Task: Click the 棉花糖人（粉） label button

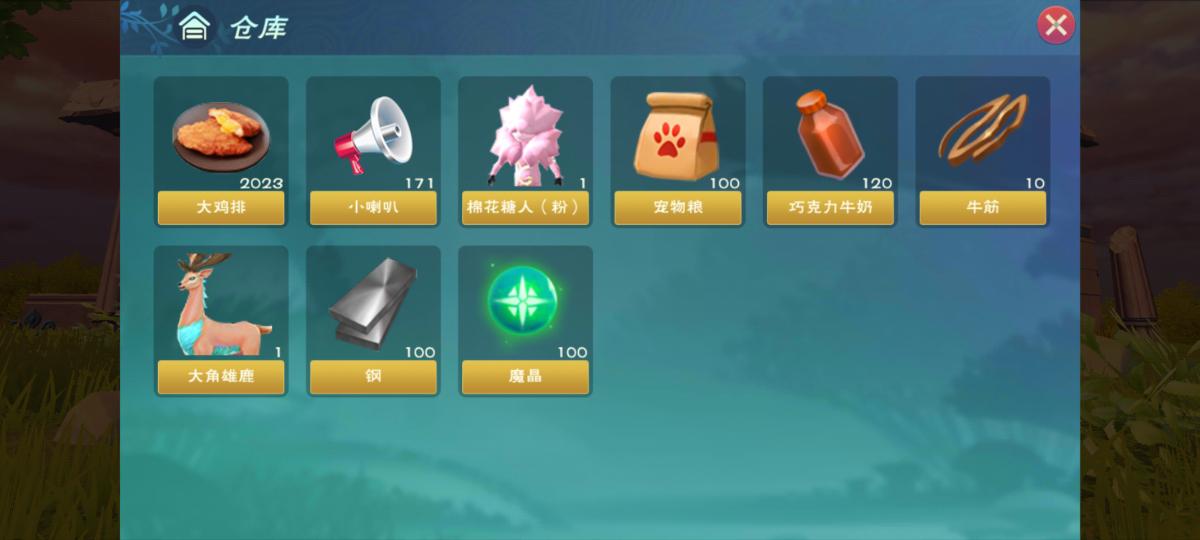Action: coord(526,208)
